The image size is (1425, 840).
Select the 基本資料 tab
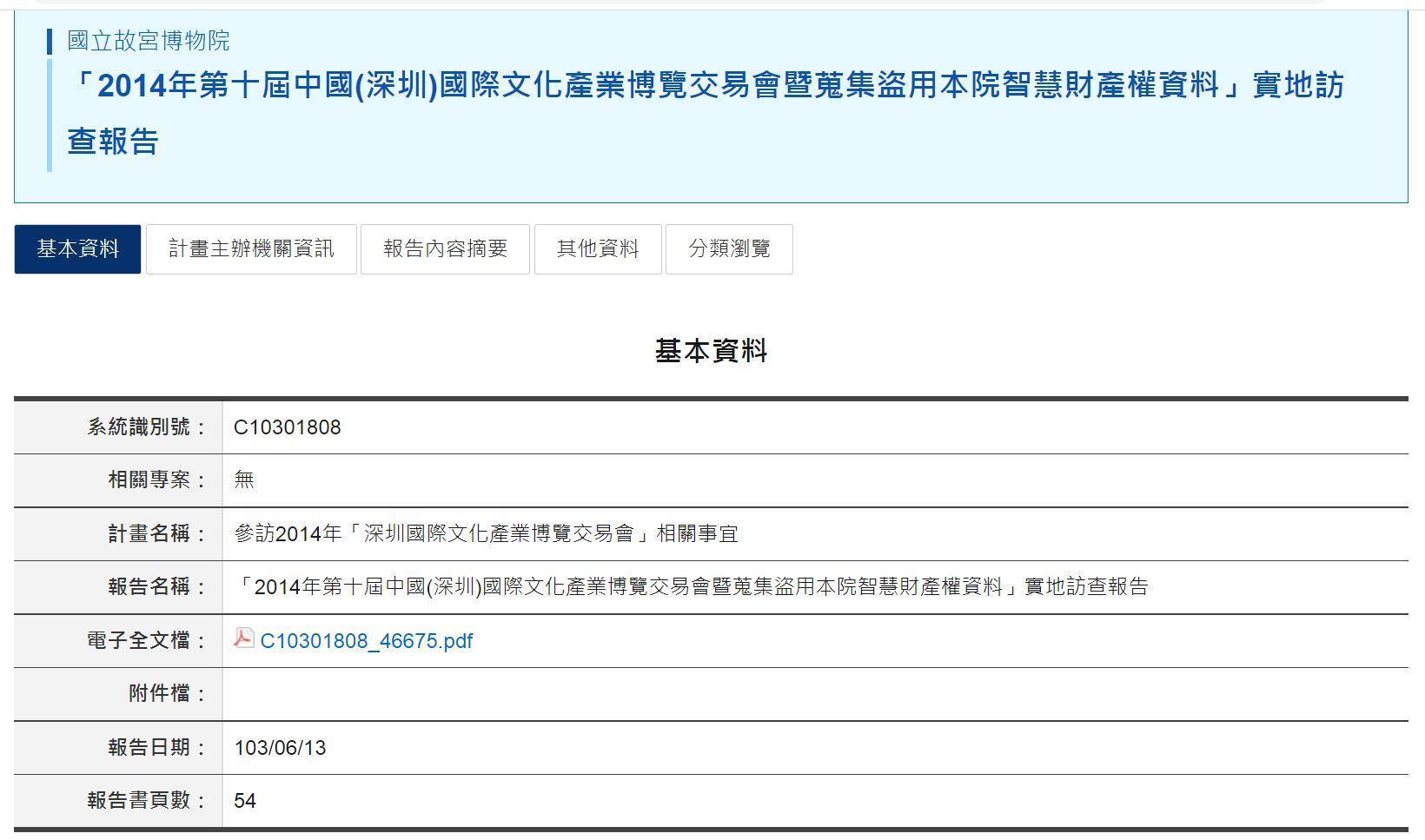[x=77, y=249]
